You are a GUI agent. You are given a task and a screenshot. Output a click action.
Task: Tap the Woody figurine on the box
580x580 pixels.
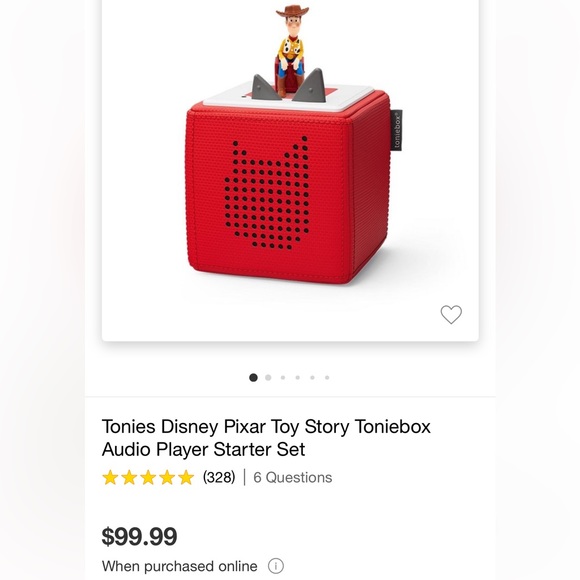pyautogui.click(x=292, y=50)
